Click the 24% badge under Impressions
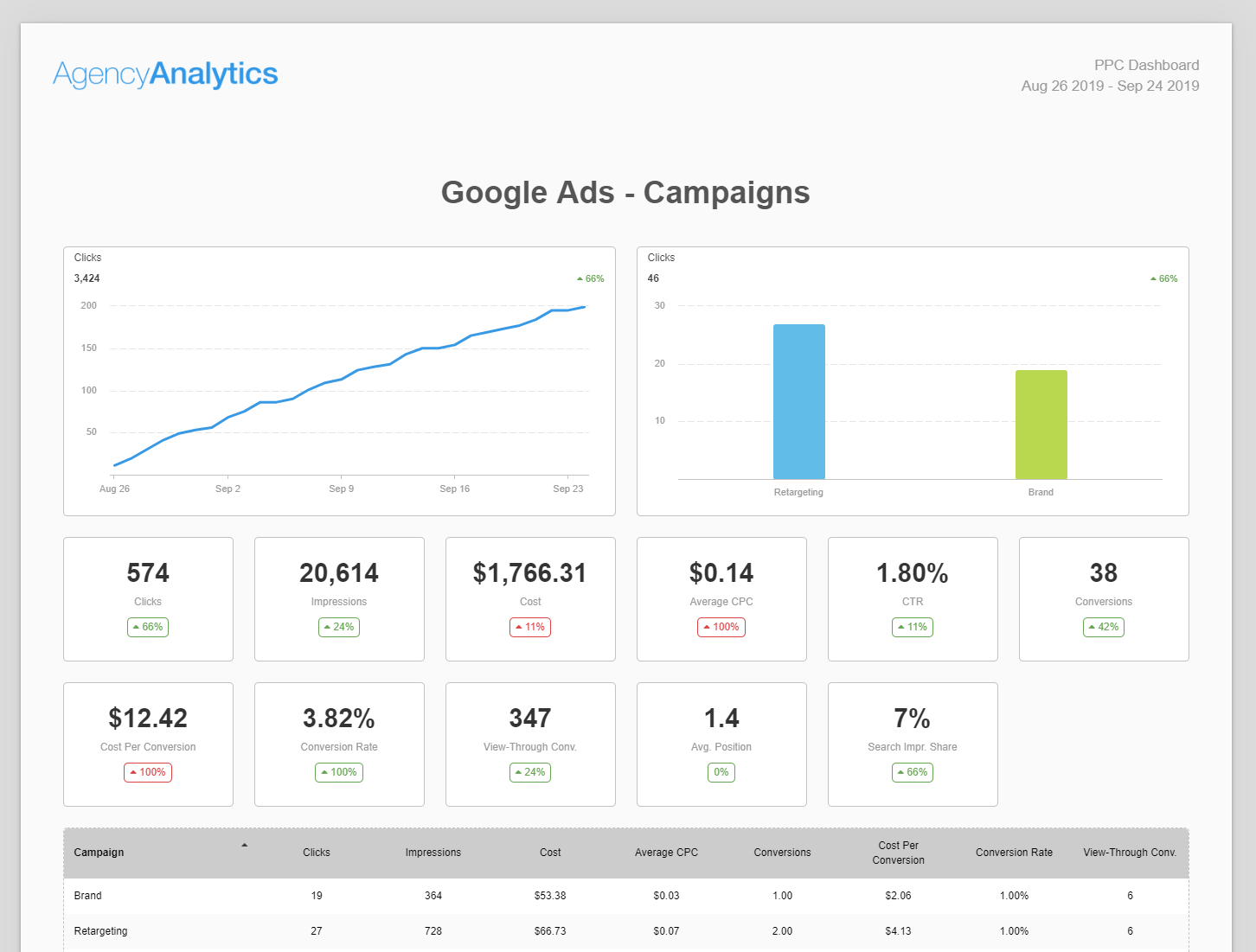 [339, 627]
